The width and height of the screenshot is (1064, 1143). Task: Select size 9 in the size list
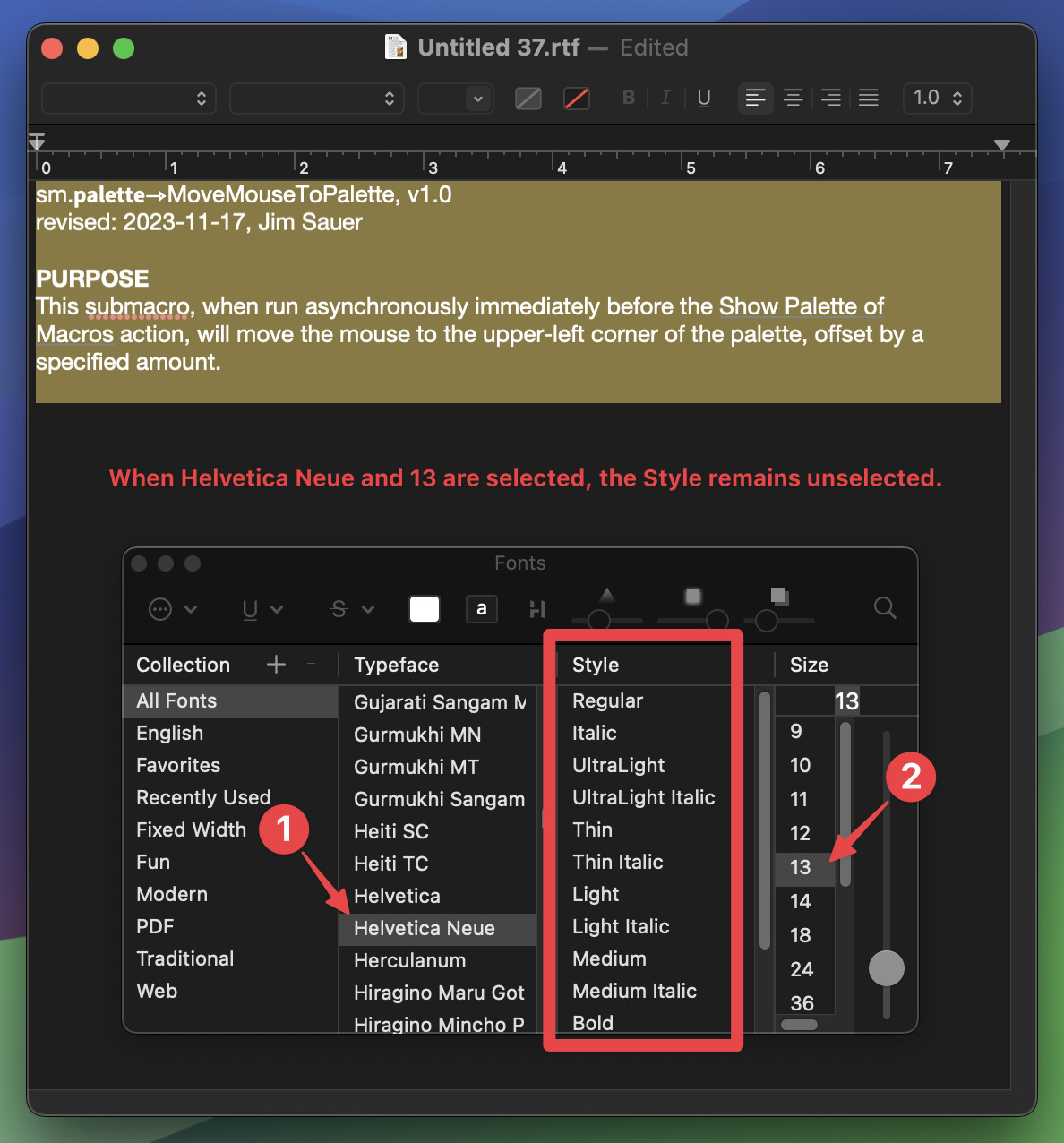click(x=805, y=732)
